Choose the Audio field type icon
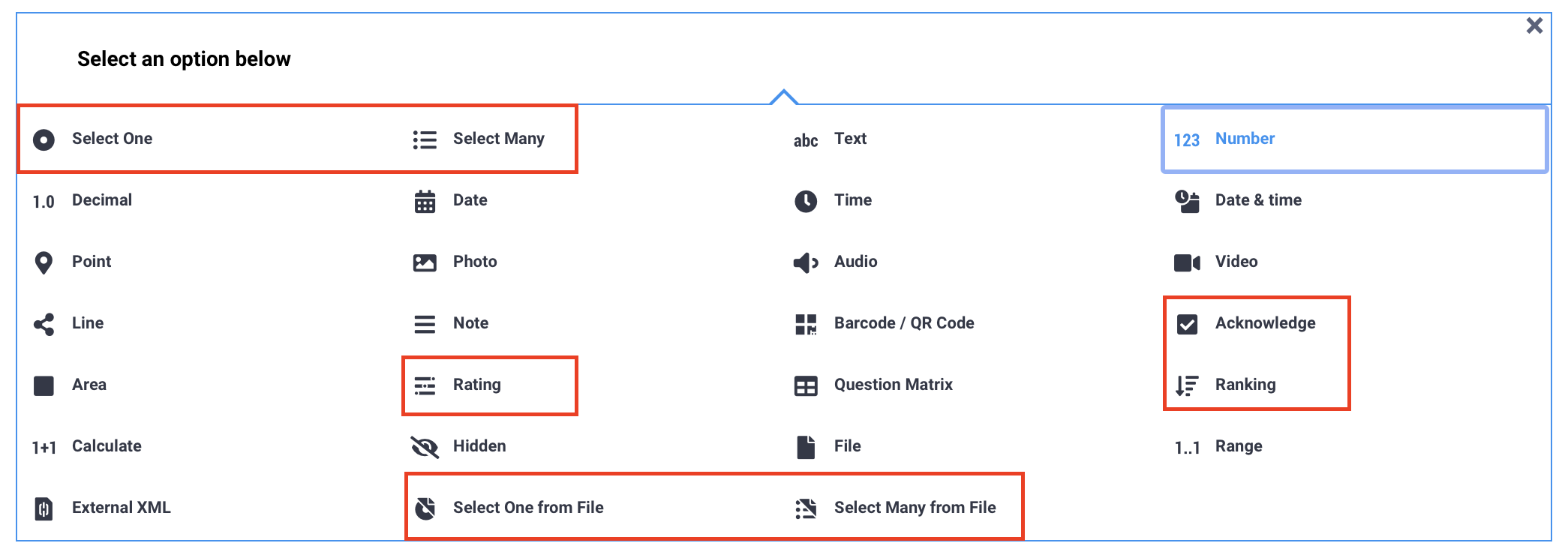 [805, 262]
